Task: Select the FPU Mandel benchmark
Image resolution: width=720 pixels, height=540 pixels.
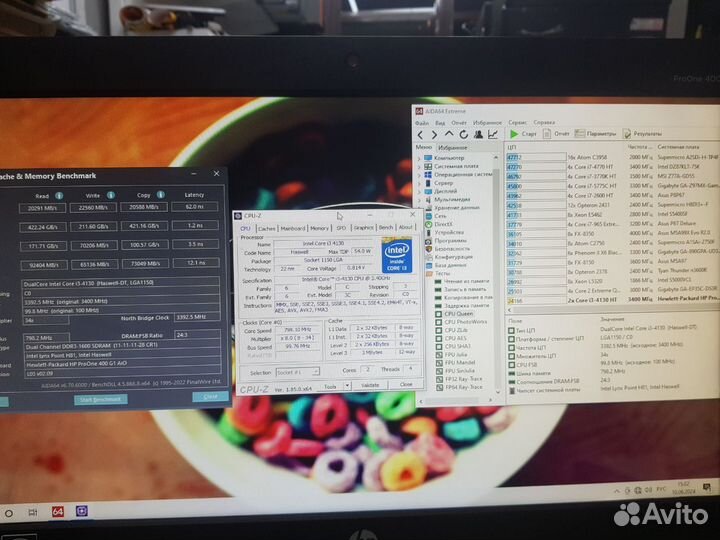Action: pos(455,363)
